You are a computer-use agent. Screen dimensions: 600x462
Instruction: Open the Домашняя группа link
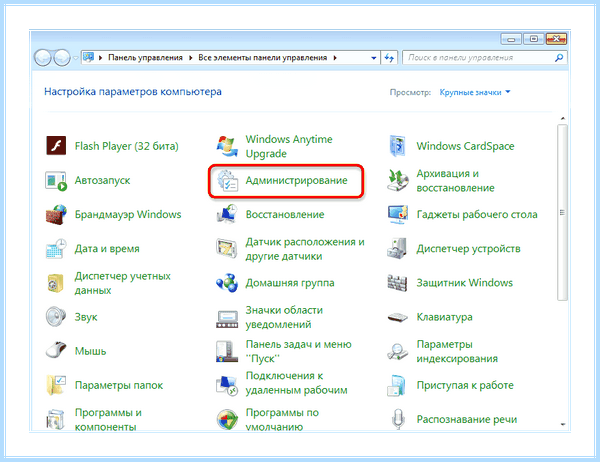[x=290, y=283]
